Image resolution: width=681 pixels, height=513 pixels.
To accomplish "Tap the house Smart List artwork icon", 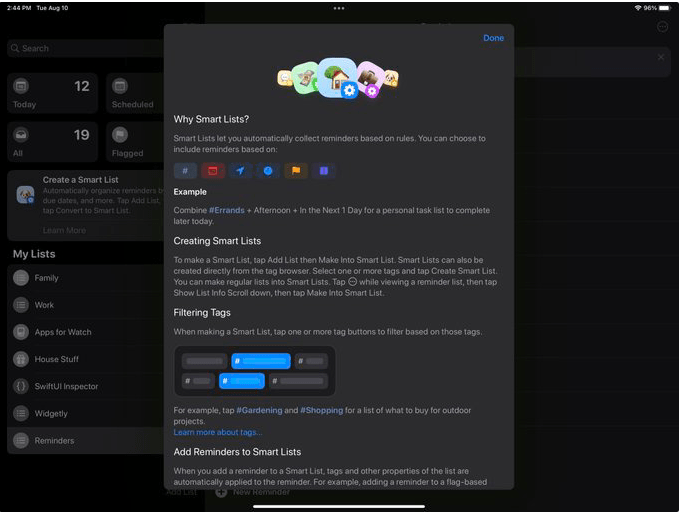I will (x=337, y=75).
